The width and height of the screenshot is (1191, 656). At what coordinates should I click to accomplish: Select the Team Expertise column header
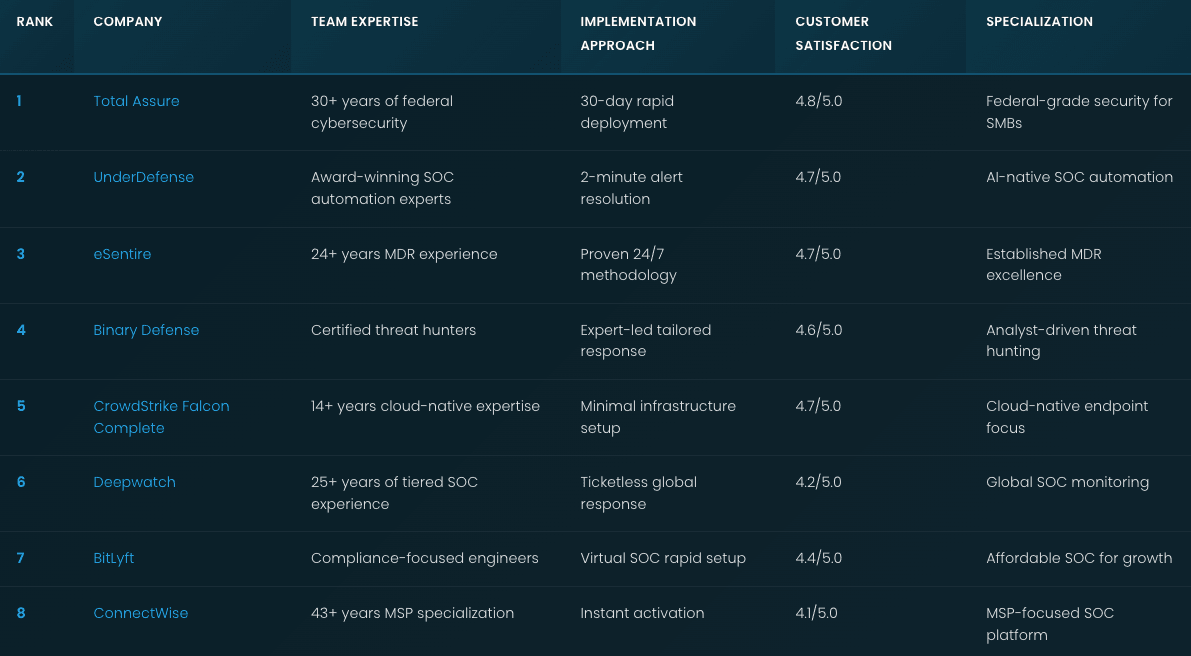click(x=364, y=21)
